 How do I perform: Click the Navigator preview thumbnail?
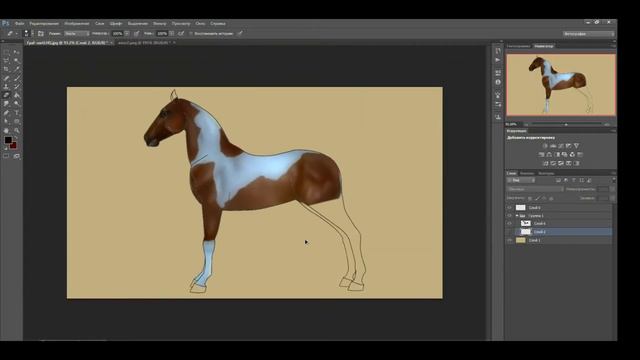point(561,85)
